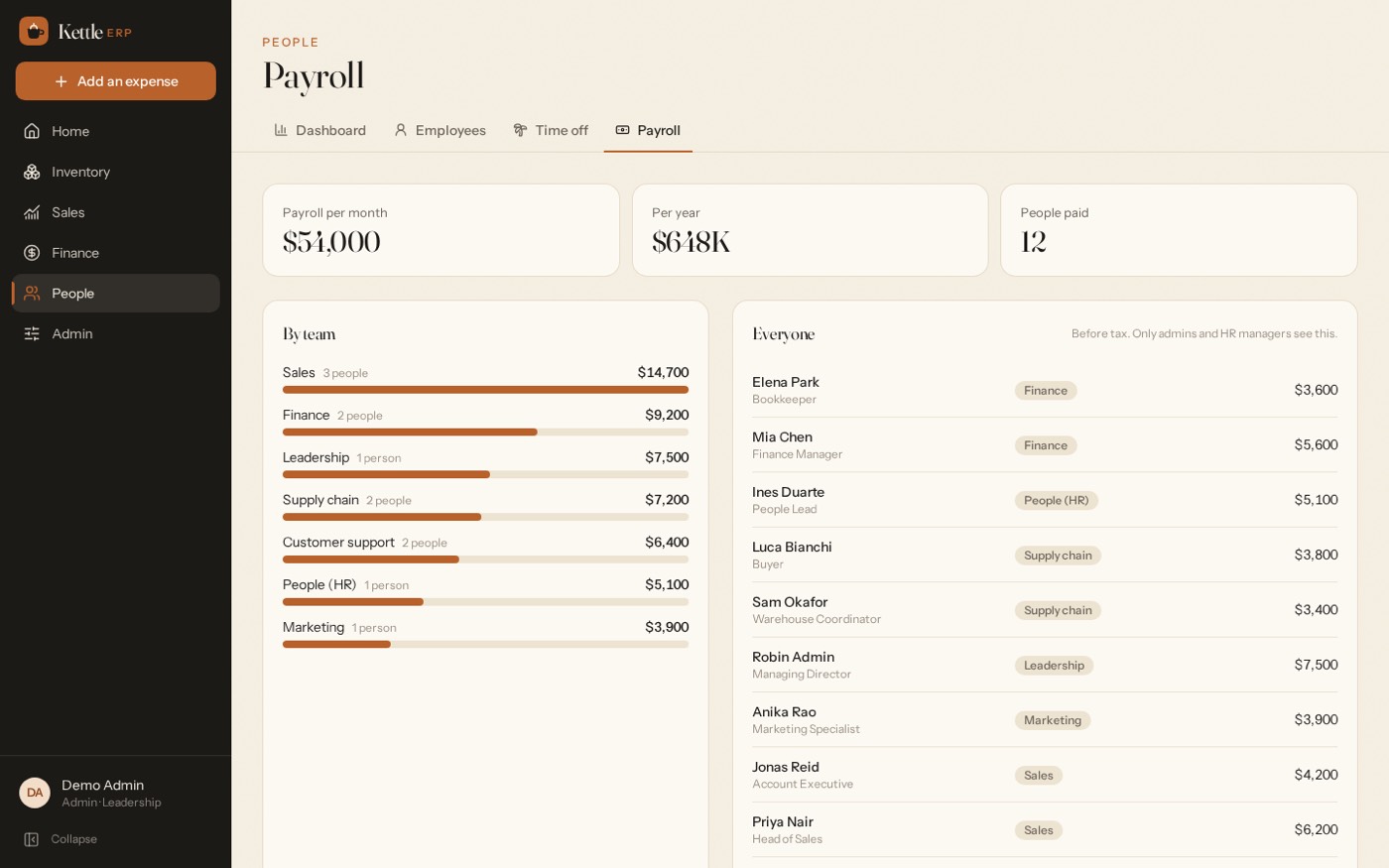The image size is (1389, 868).
Task: Open the Dashboard tab
Action: click(x=319, y=130)
